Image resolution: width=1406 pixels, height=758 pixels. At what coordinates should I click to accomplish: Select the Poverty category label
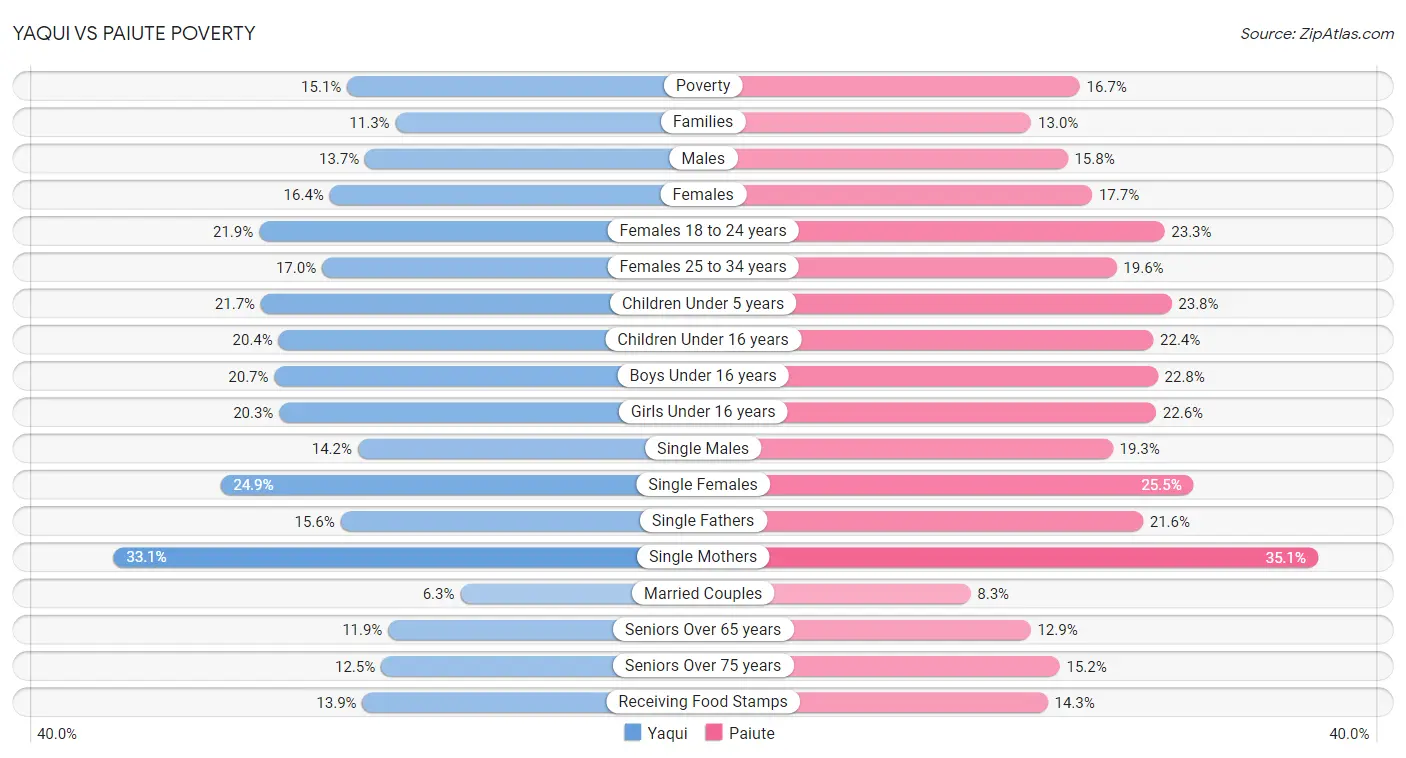(x=703, y=86)
